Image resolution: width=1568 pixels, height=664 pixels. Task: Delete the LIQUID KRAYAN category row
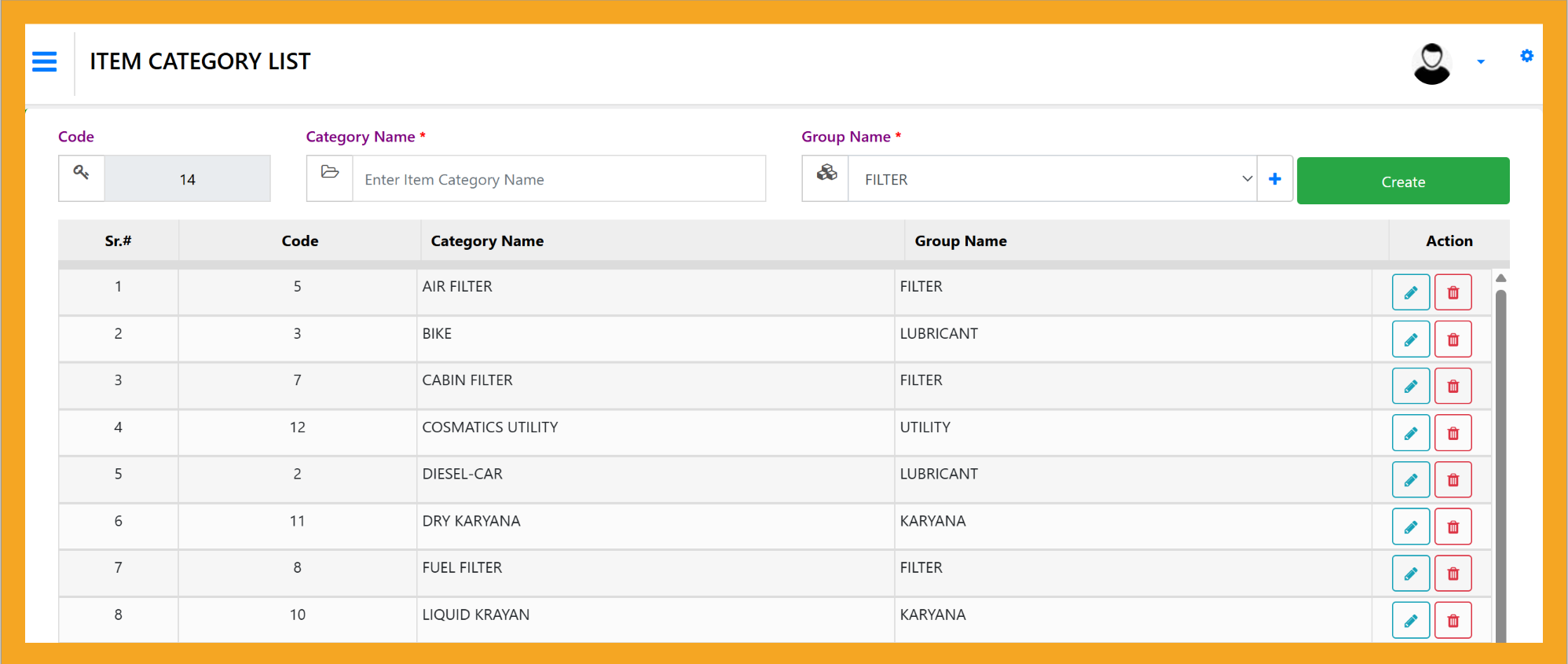[1453, 621]
